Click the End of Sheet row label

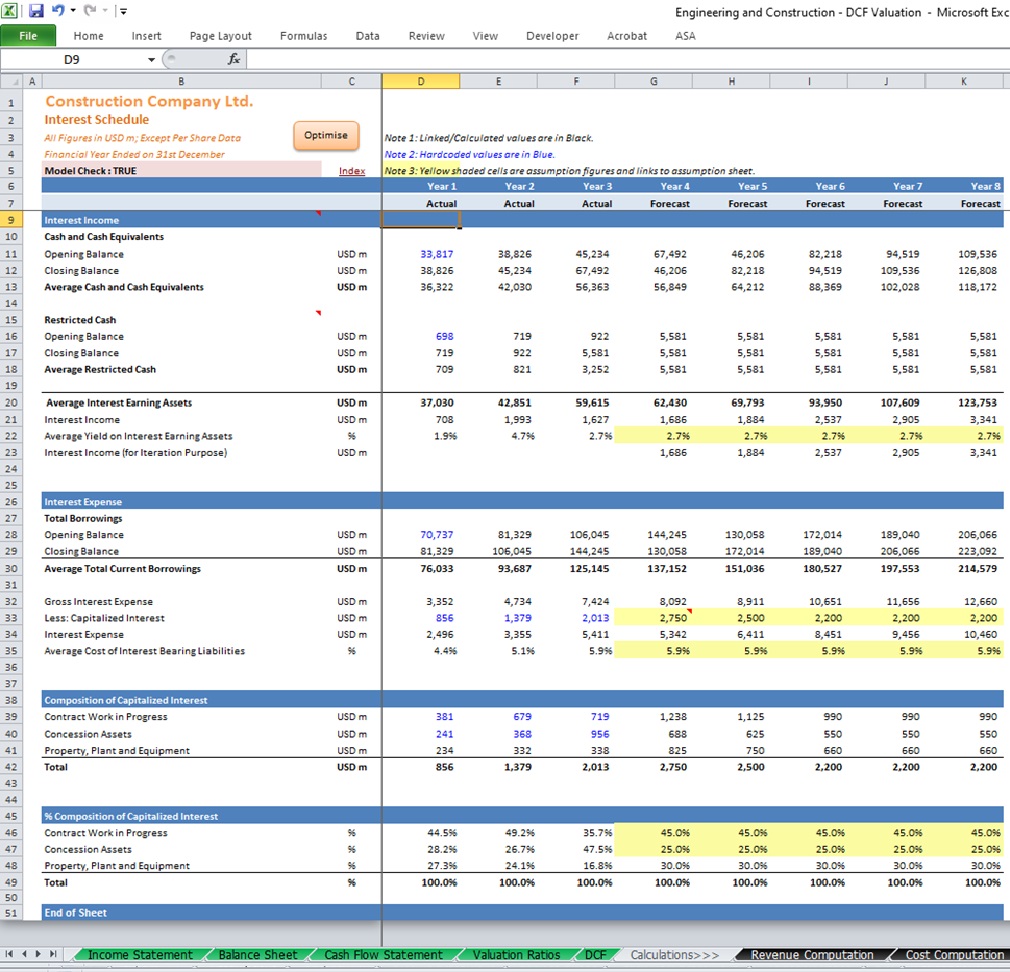[75, 913]
